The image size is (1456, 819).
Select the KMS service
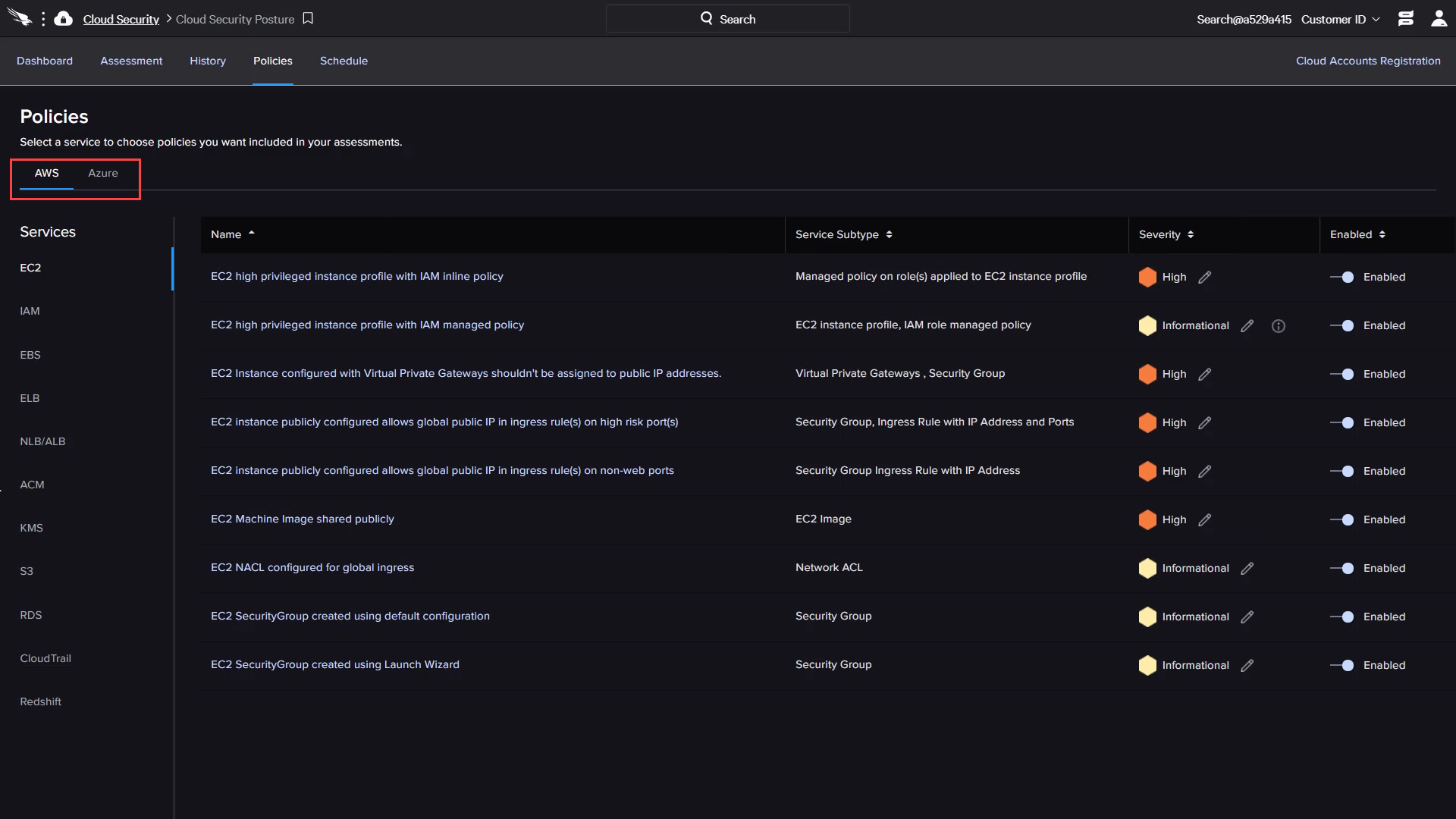click(31, 528)
